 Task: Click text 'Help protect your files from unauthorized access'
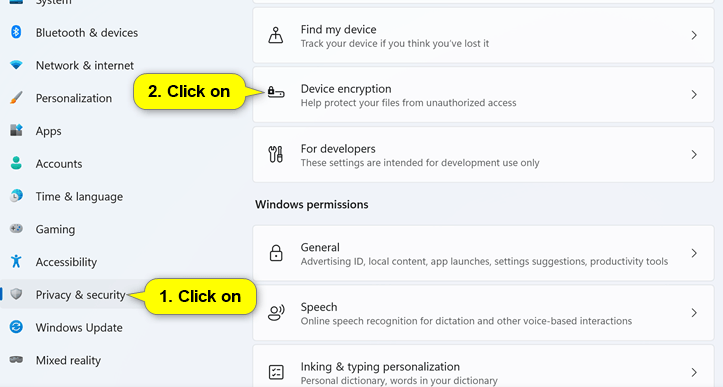(x=409, y=102)
